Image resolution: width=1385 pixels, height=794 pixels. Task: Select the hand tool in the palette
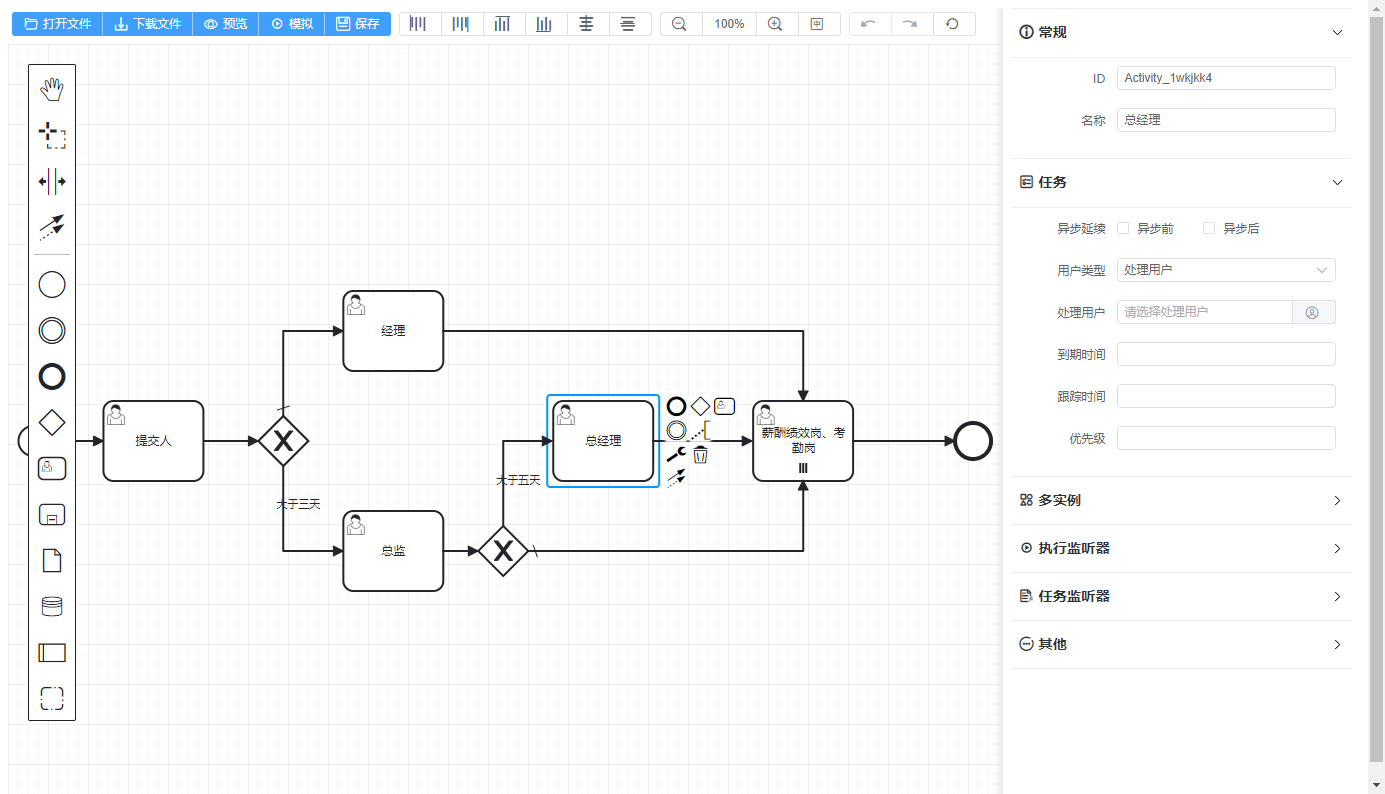tap(51, 88)
